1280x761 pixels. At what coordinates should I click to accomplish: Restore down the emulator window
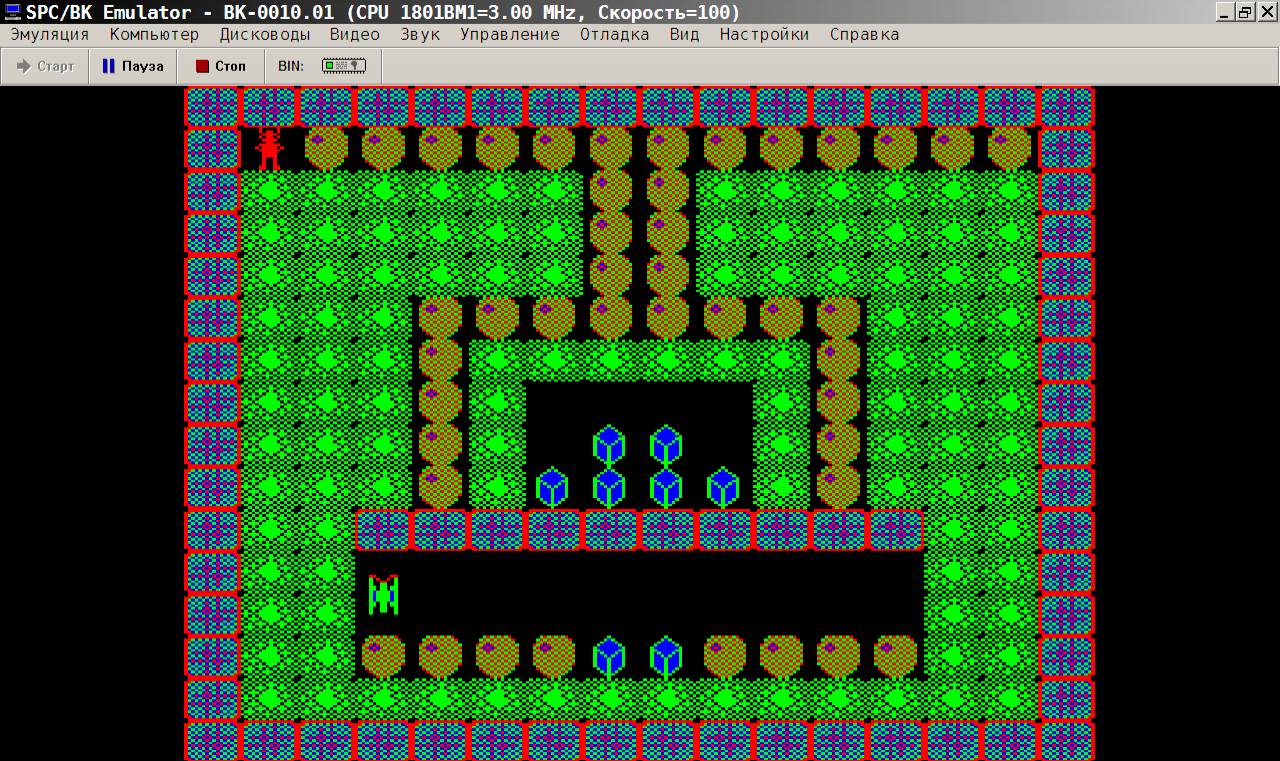coord(1245,12)
